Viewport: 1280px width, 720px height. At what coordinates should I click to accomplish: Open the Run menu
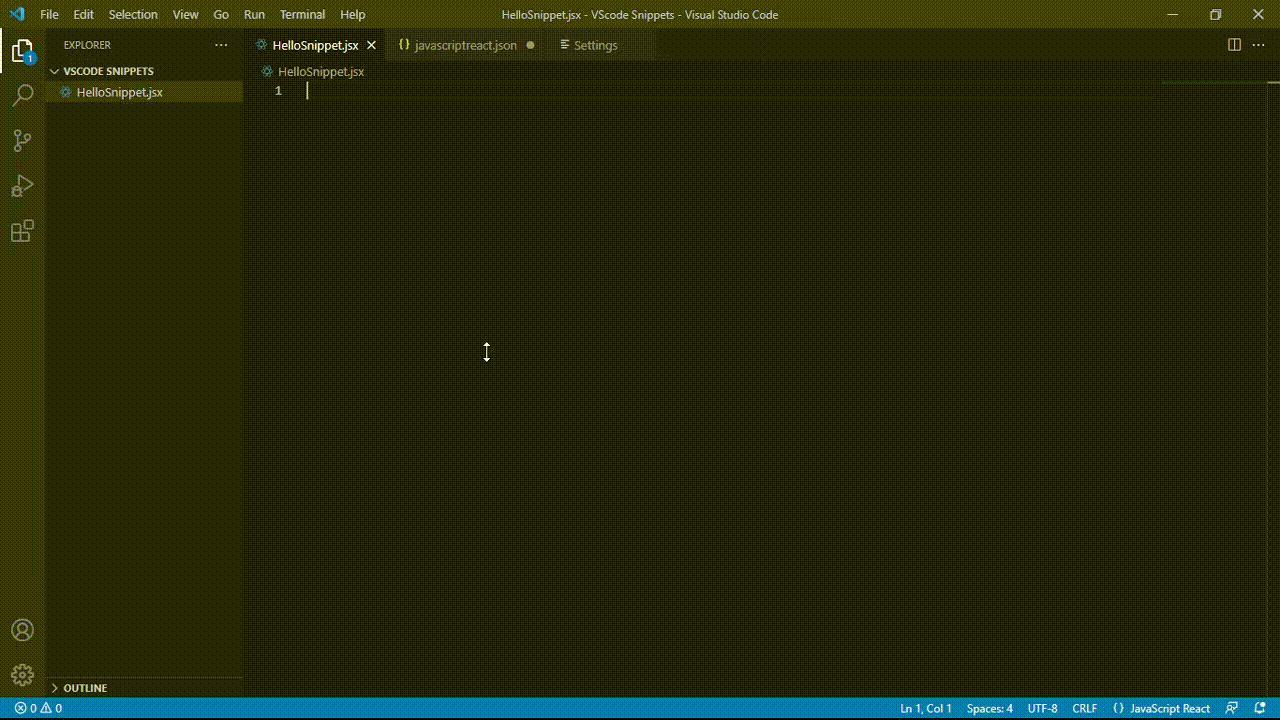pos(254,15)
